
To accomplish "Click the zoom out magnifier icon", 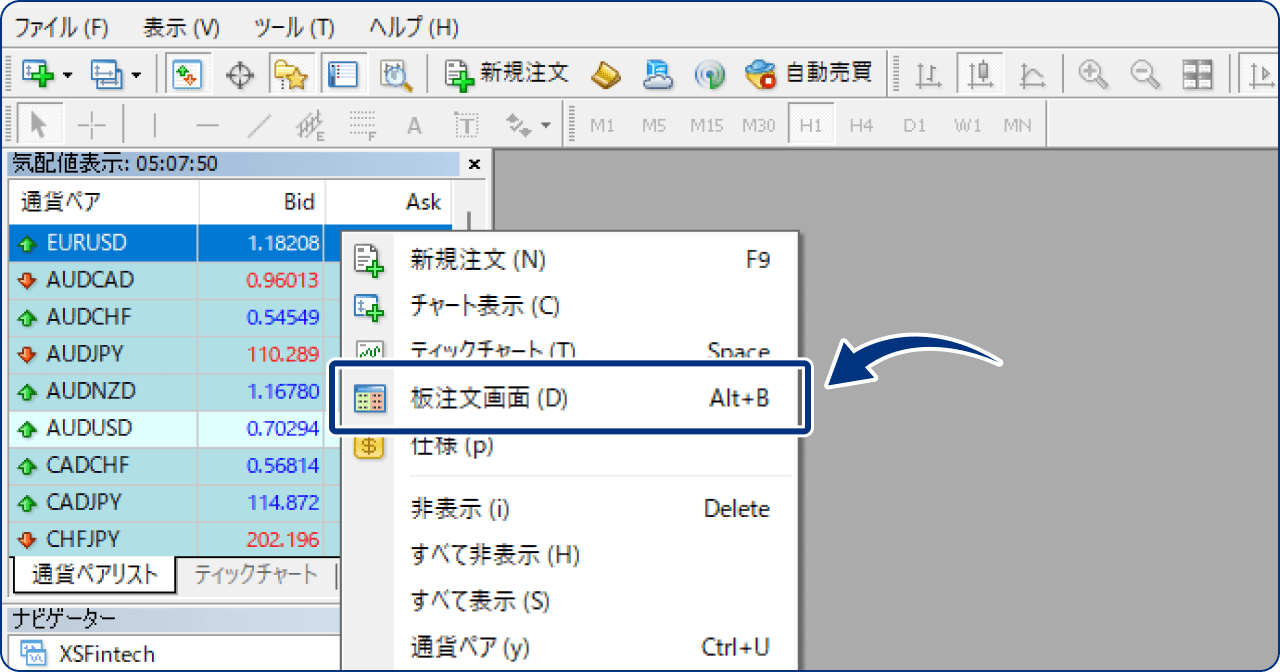I will click(x=1144, y=73).
